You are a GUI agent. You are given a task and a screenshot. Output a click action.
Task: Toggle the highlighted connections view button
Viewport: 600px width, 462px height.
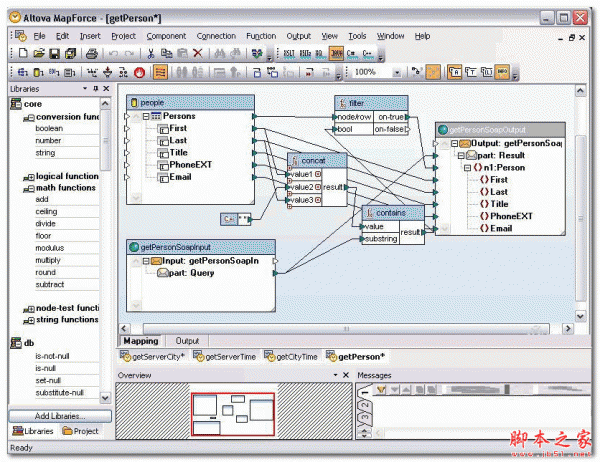click(160, 72)
